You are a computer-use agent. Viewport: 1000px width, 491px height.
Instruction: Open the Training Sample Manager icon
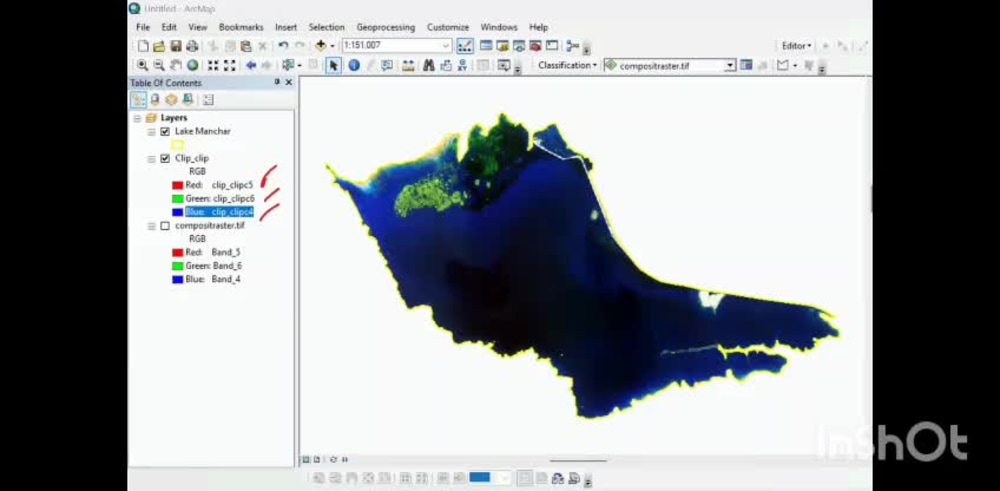[x=746, y=65]
